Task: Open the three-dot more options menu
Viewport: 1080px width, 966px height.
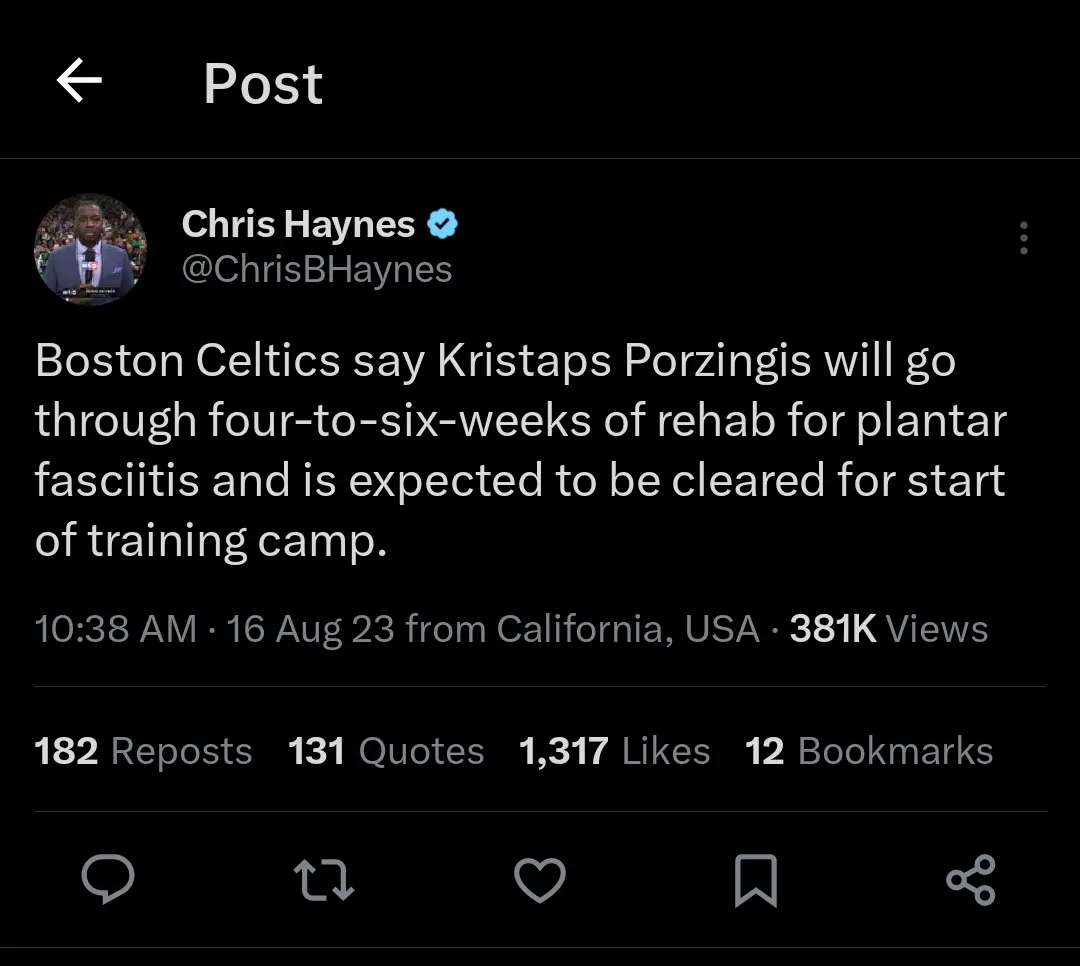Action: click(x=1023, y=239)
